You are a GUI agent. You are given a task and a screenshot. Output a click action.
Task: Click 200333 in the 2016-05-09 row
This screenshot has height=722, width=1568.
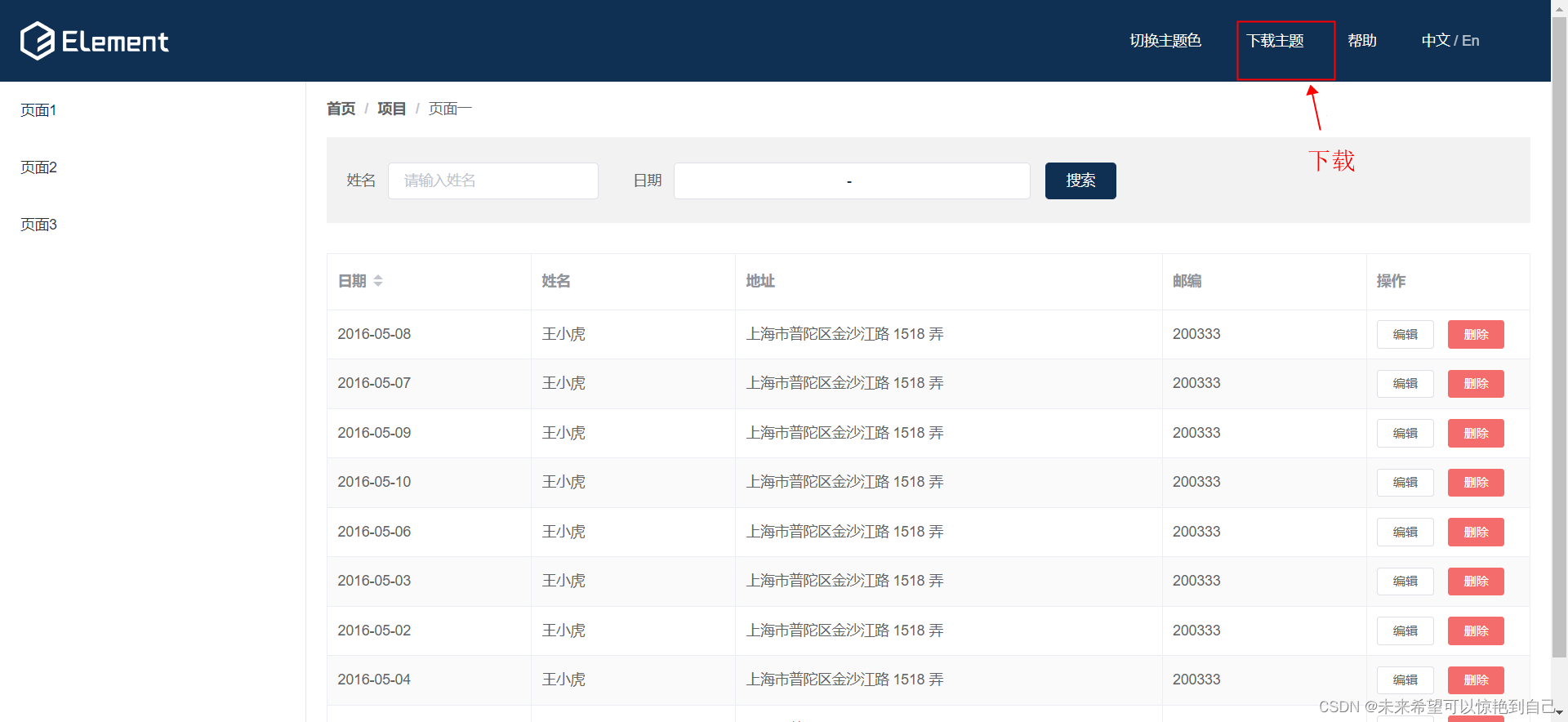(1196, 433)
